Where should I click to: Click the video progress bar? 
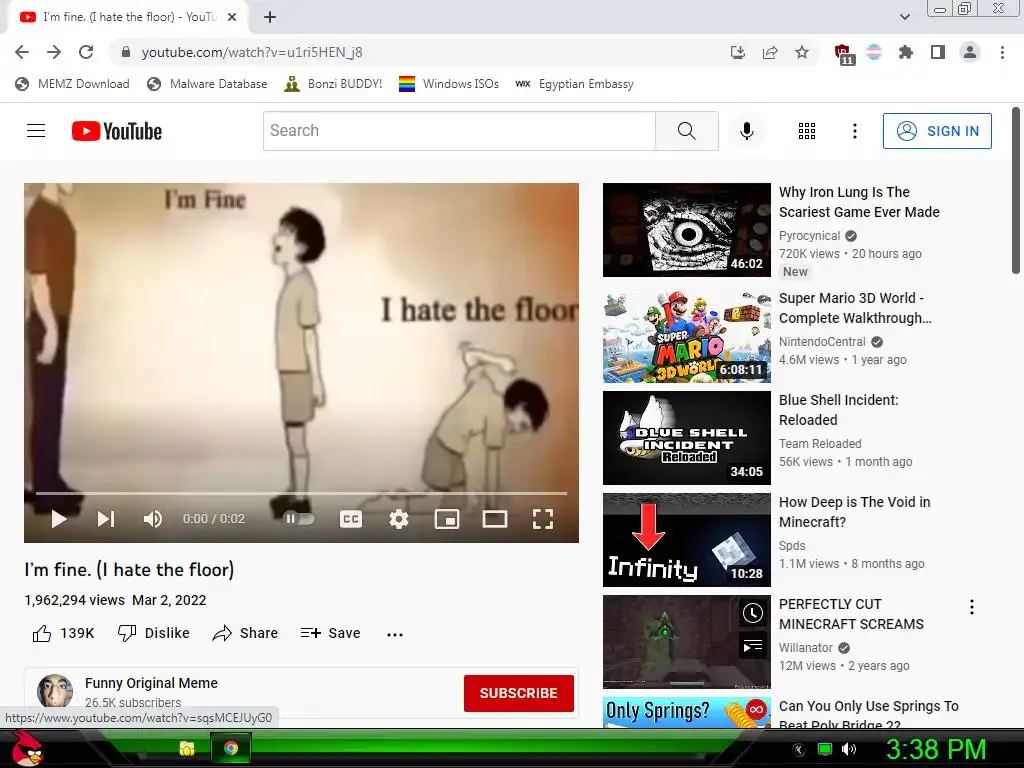click(301, 493)
